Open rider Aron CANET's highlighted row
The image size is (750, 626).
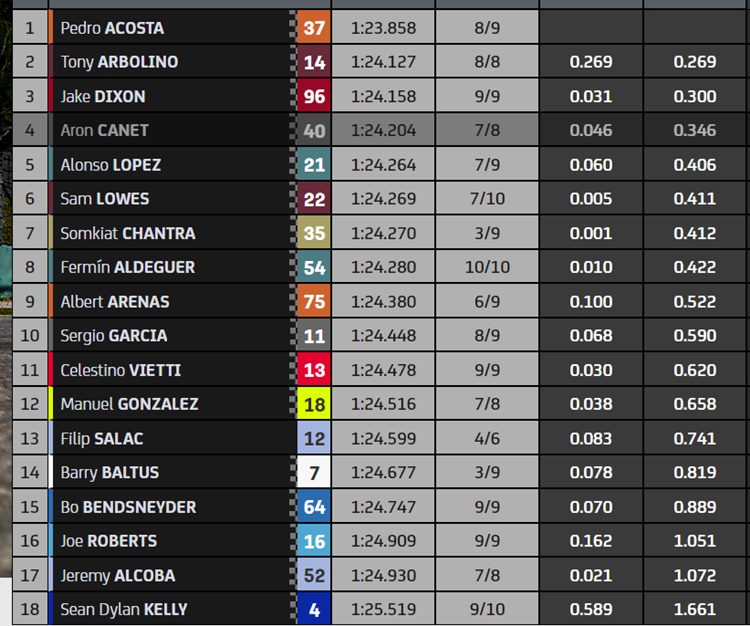379,130
